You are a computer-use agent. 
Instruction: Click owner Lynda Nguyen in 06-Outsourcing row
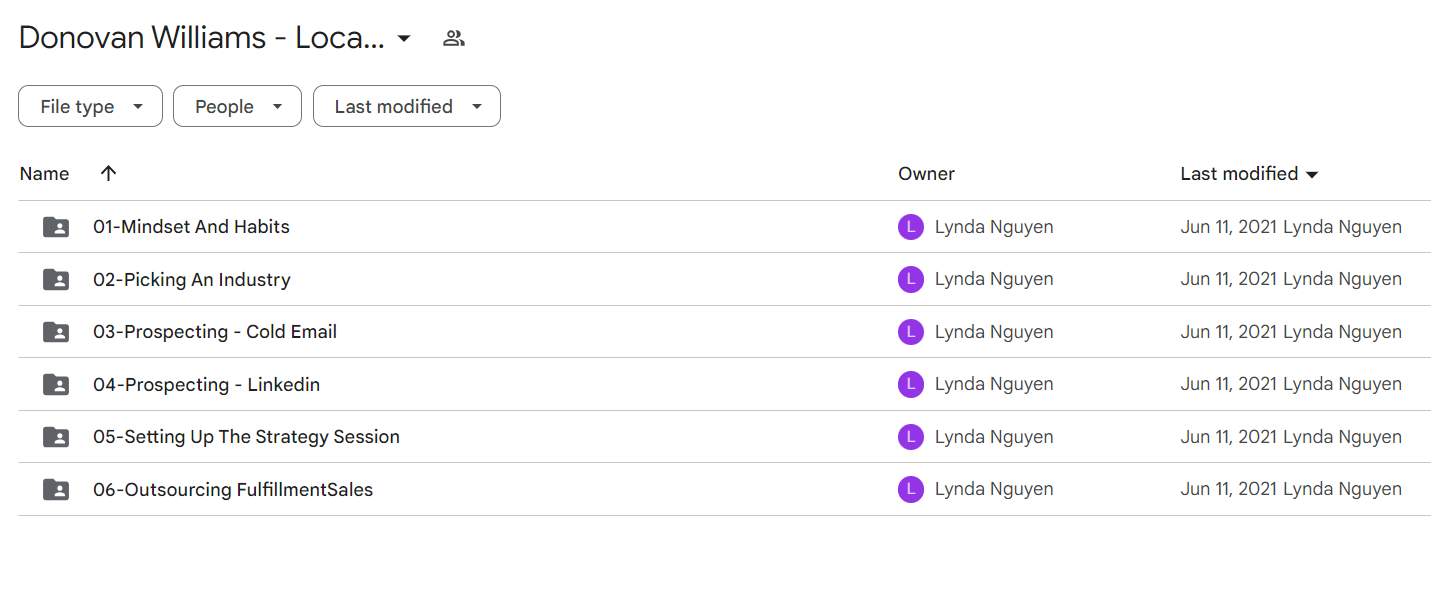(994, 490)
